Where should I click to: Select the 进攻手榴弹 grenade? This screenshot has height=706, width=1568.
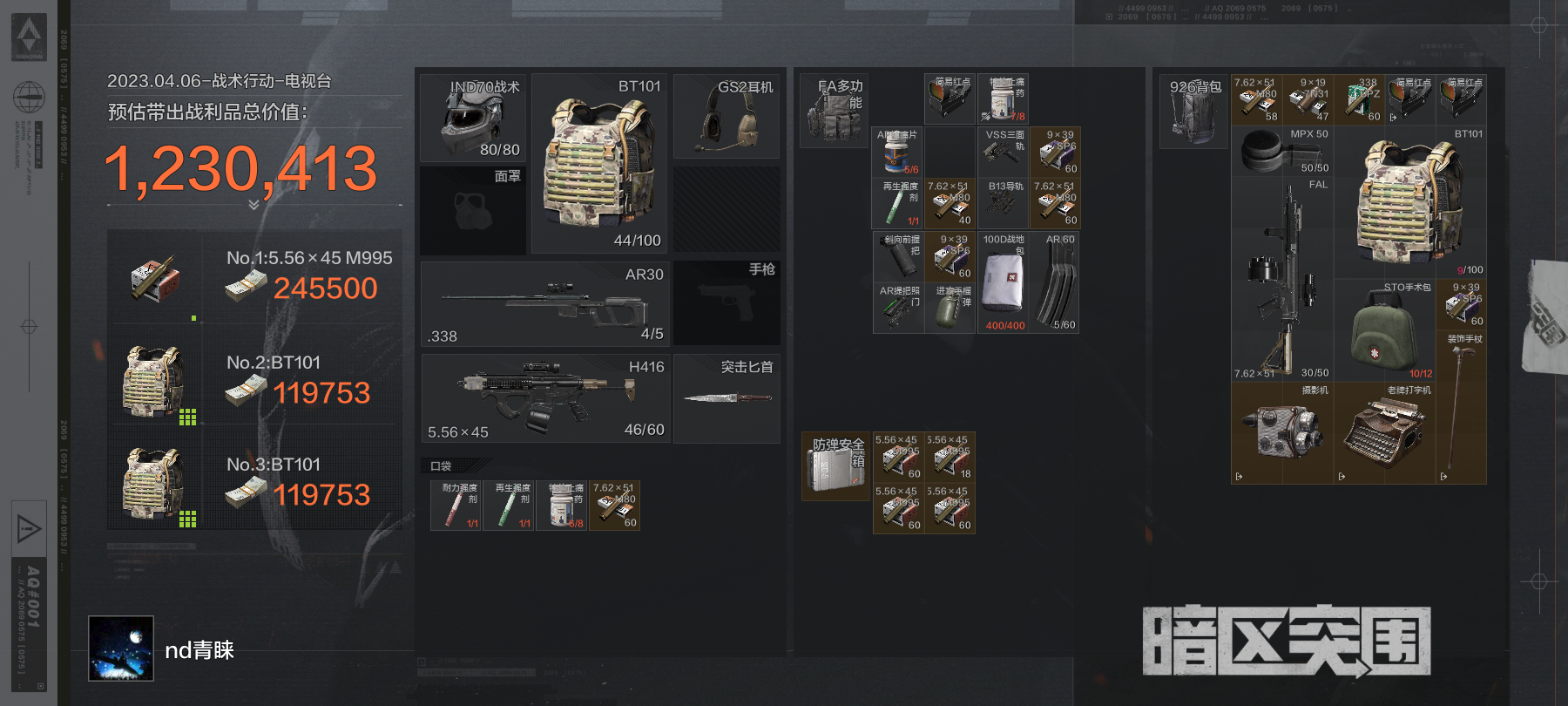coord(950,308)
